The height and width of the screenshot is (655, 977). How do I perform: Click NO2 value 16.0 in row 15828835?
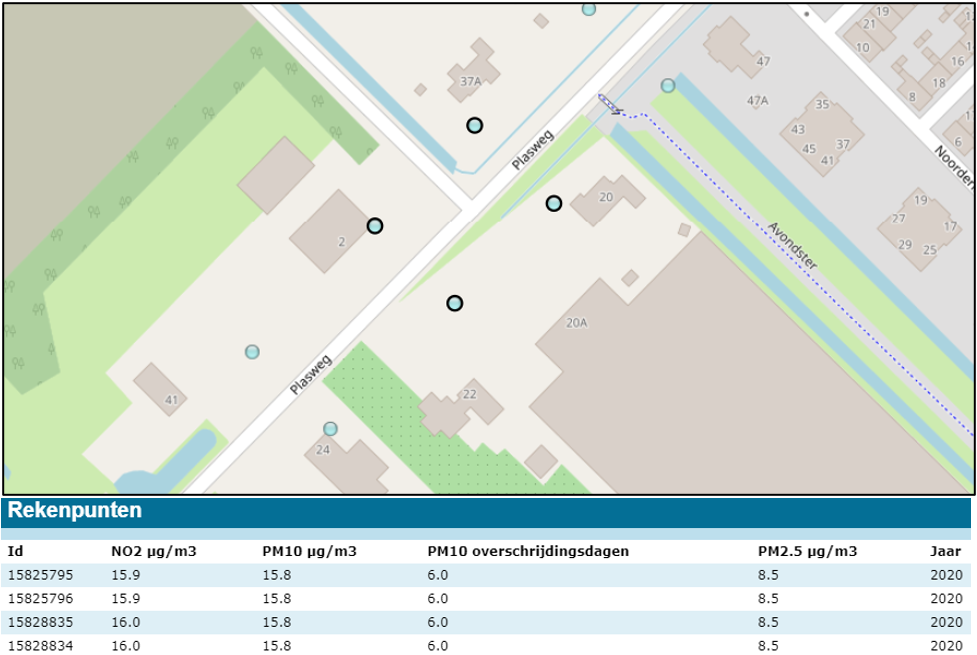click(126, 623)
